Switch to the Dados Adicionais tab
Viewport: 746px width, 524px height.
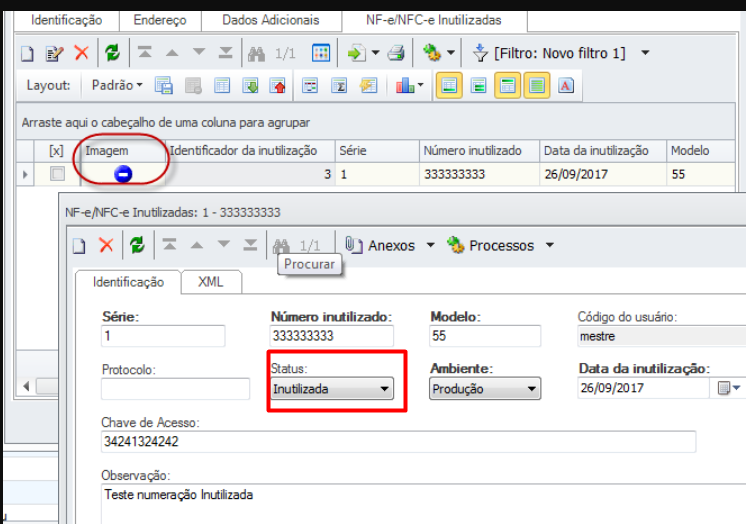pos(271,20)
